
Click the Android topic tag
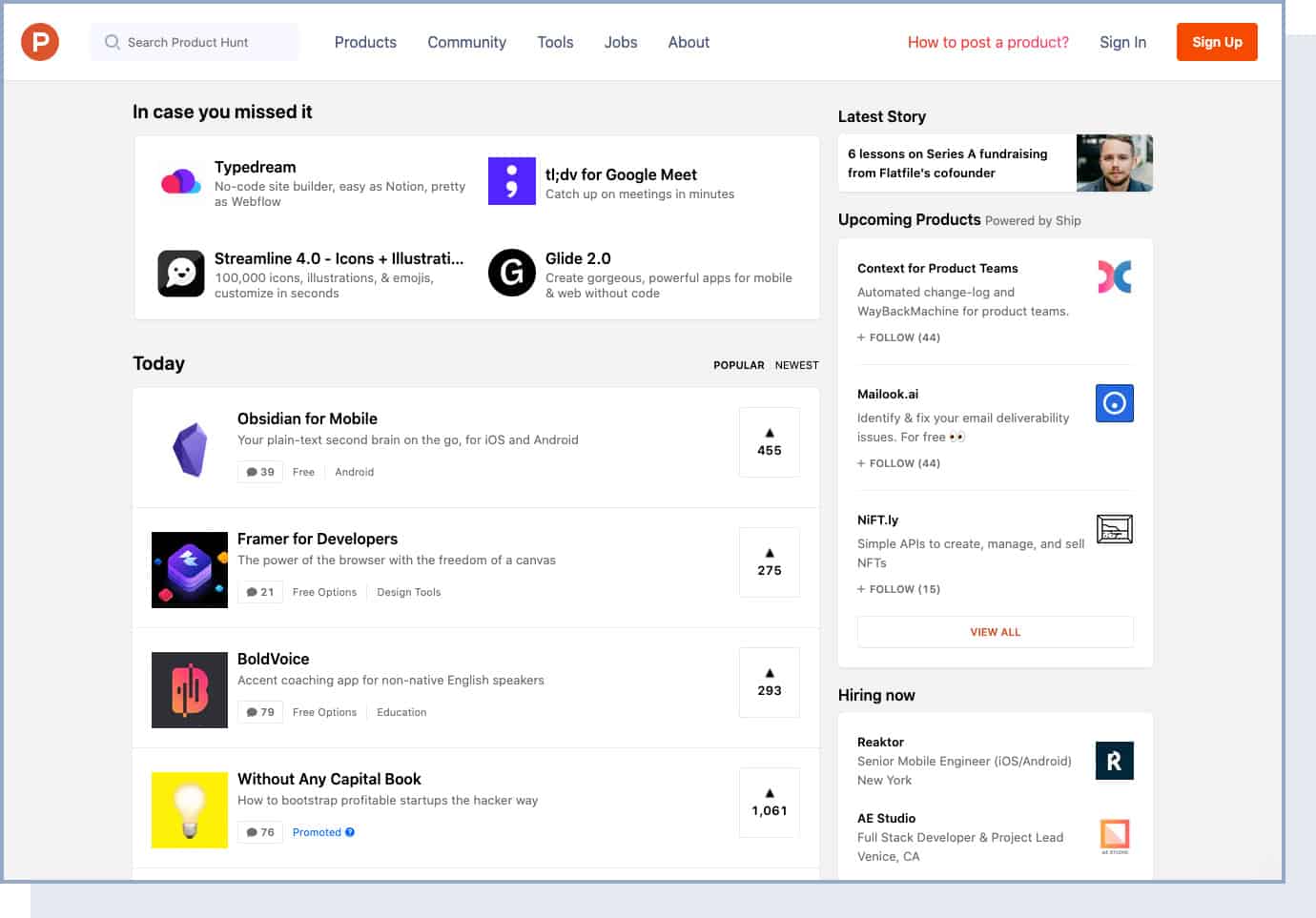click(x=354, y=472)
